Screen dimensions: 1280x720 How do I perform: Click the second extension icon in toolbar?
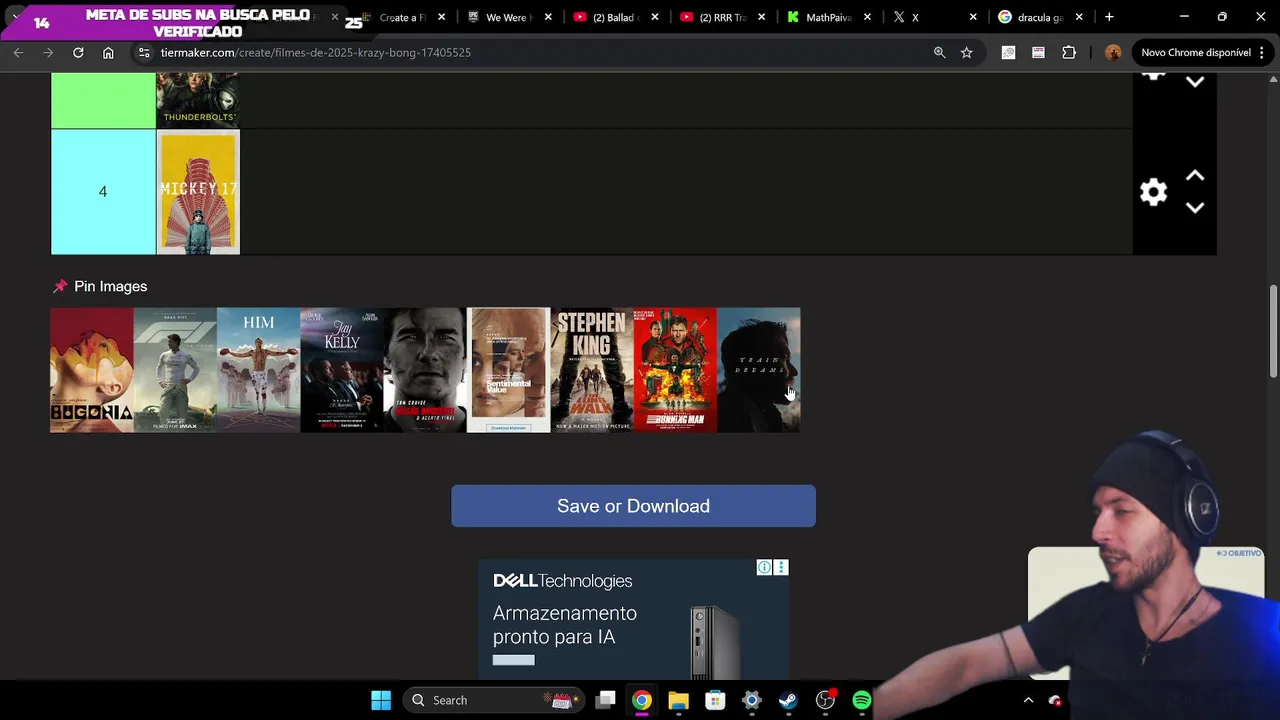[x=1038, y=53]
